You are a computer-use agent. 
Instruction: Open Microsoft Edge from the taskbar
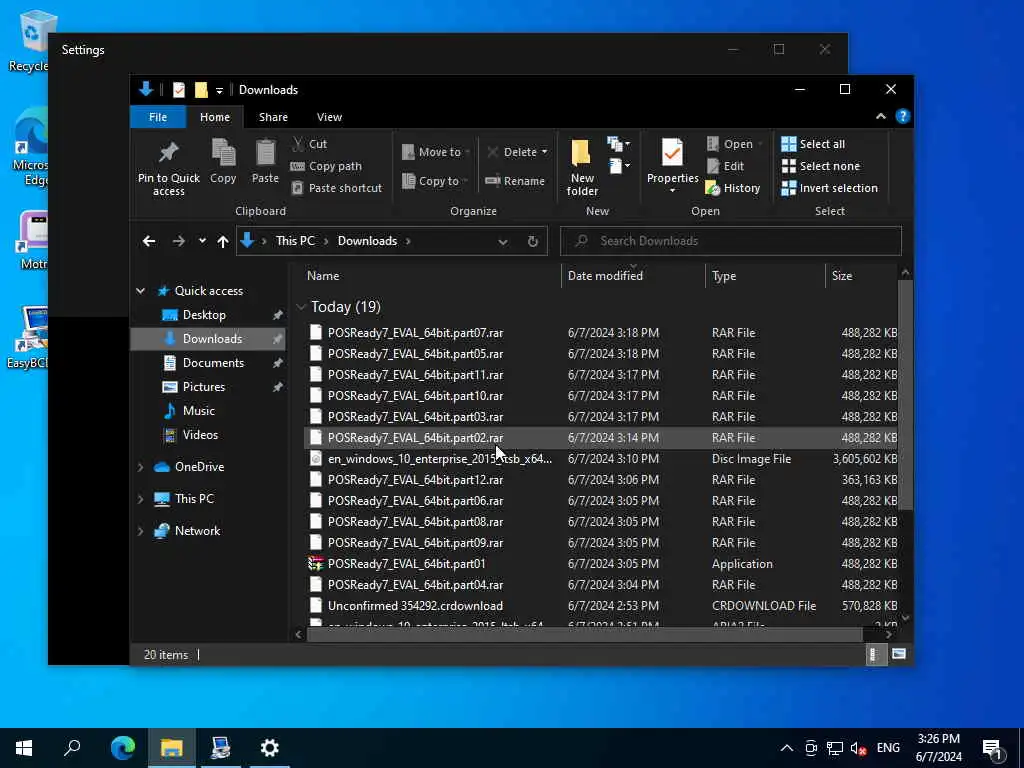(x=123, y=748)
